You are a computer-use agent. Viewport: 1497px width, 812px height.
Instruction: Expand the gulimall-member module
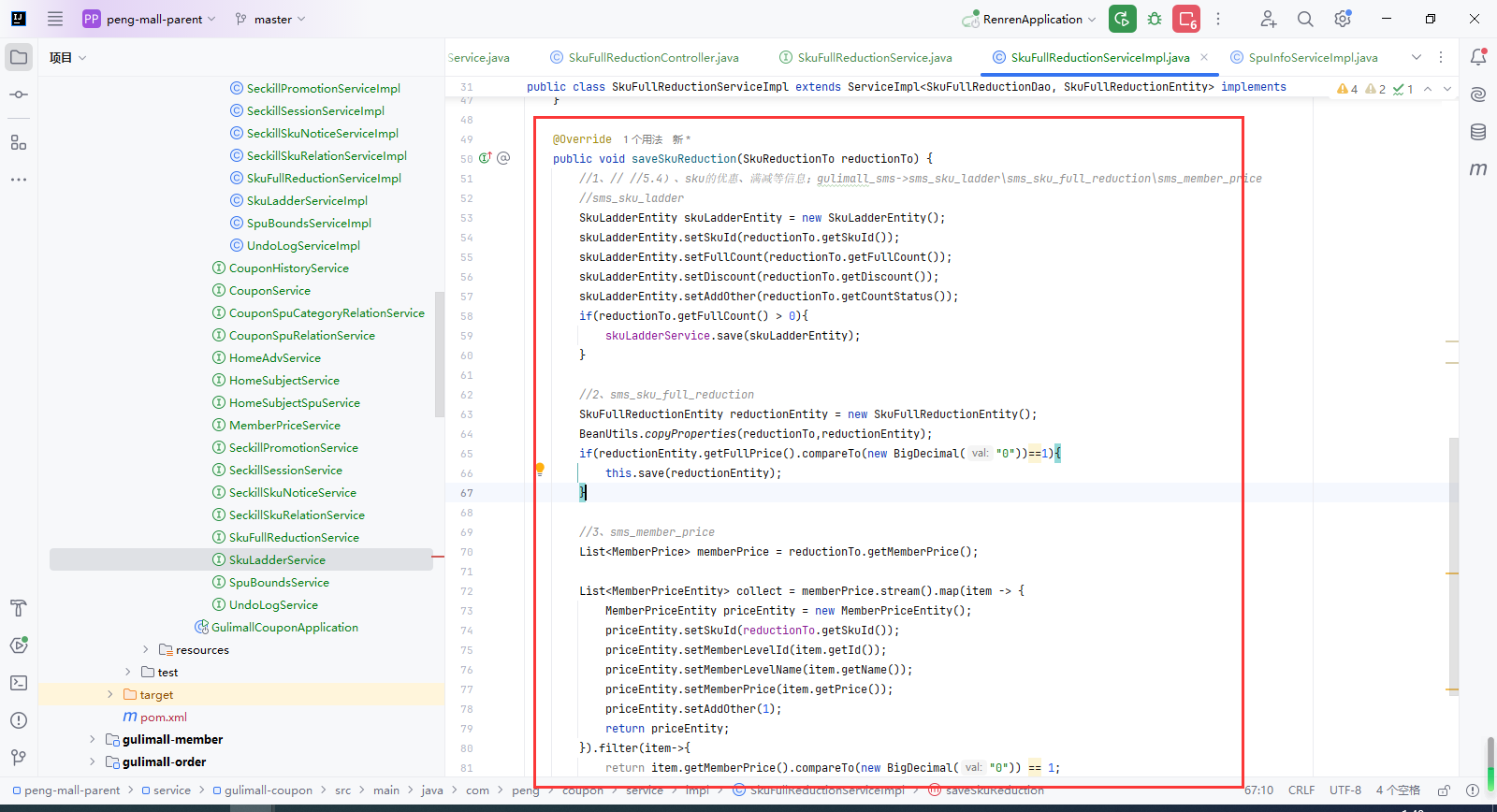(x=92, y=739)
